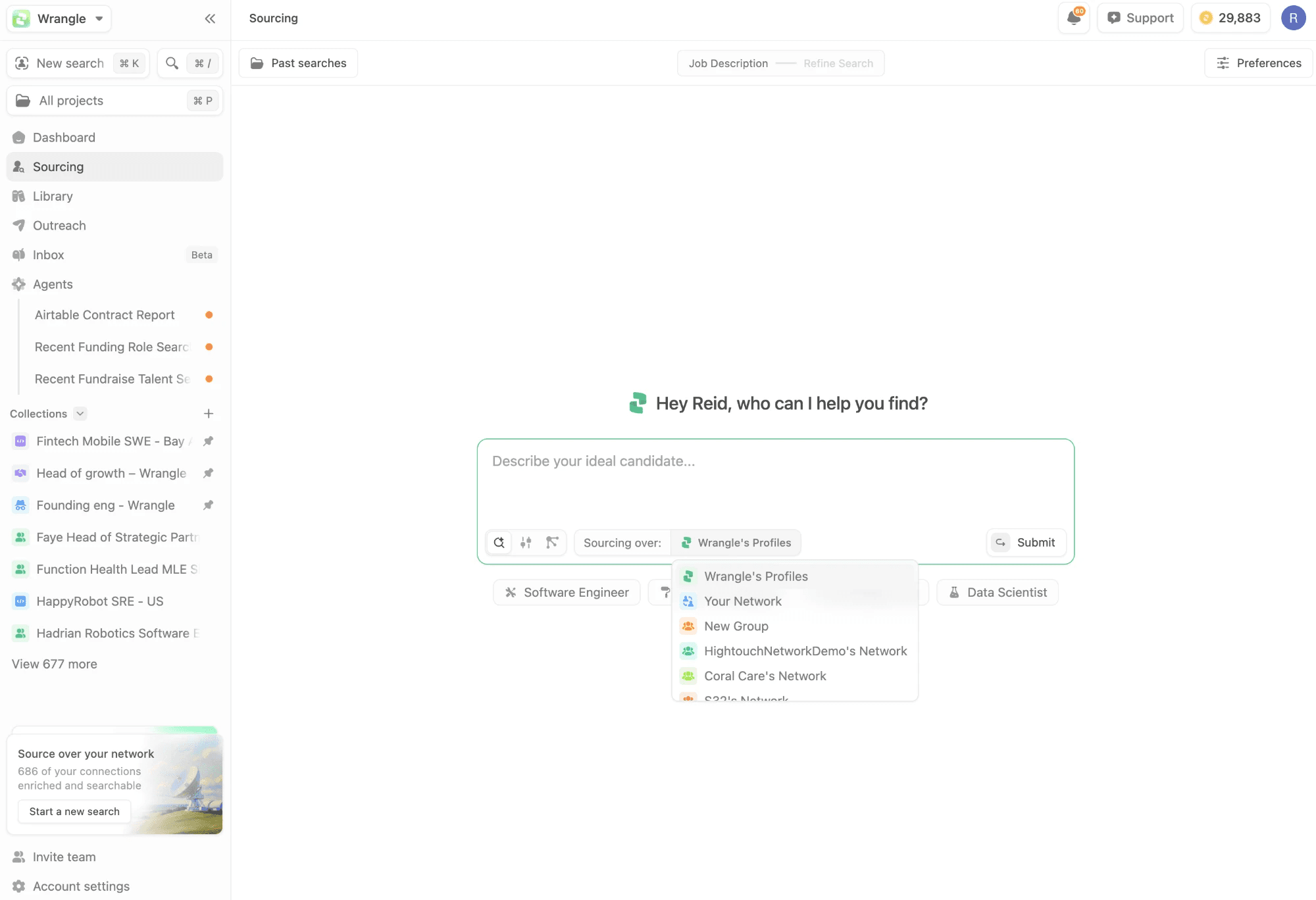The width and height of the screenshot is (1316, 900).
Task: Open the filters sliders icon in prompt box
Action: click(526, 543)
